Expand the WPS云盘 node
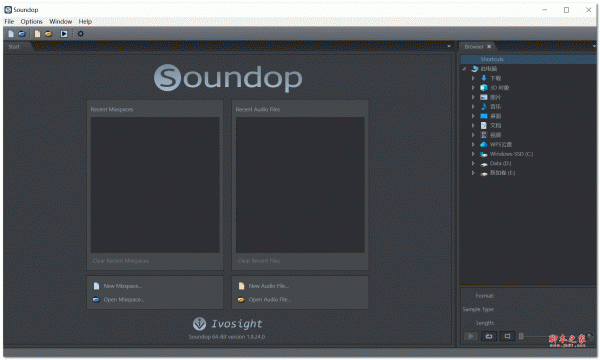Screen dimensions: 600x360 click(x=473, y=144)
